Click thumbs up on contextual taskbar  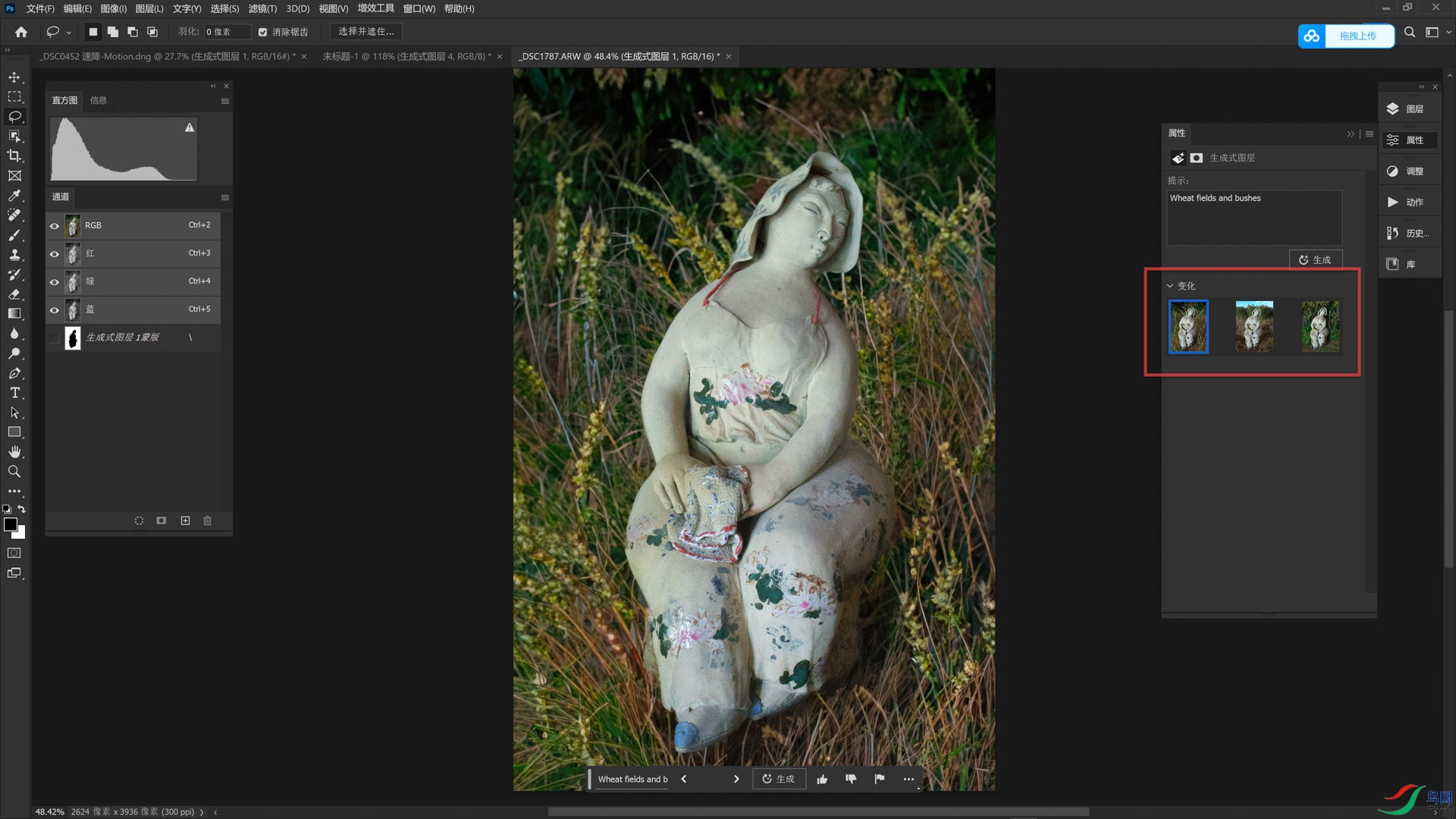[x=822, y=779]
